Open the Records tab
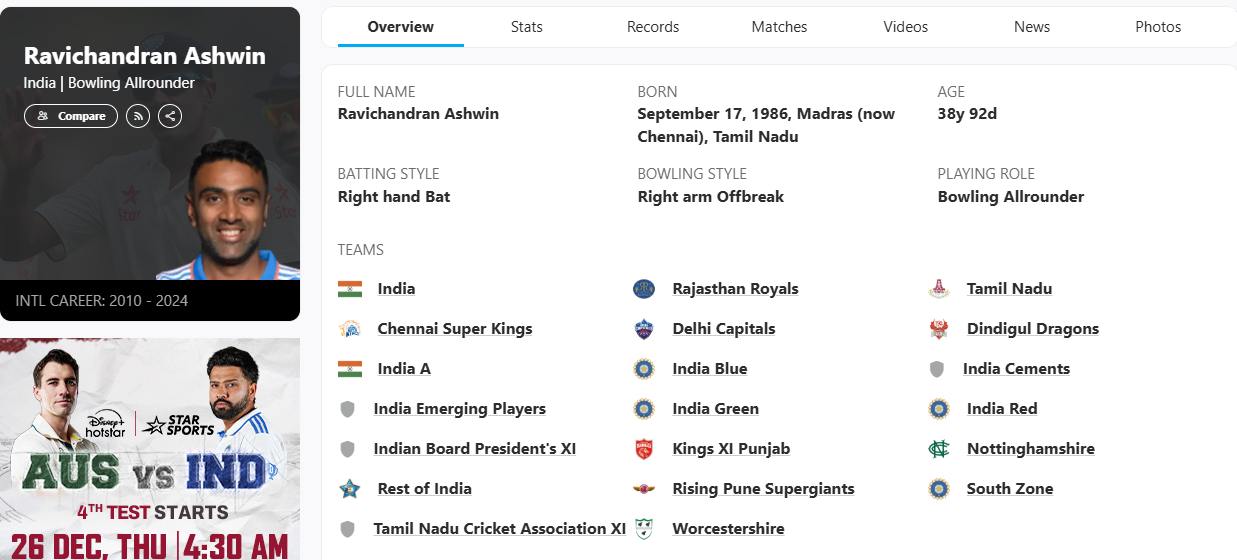The width and height of the screenshot is (1237, 560). [653, 27]
